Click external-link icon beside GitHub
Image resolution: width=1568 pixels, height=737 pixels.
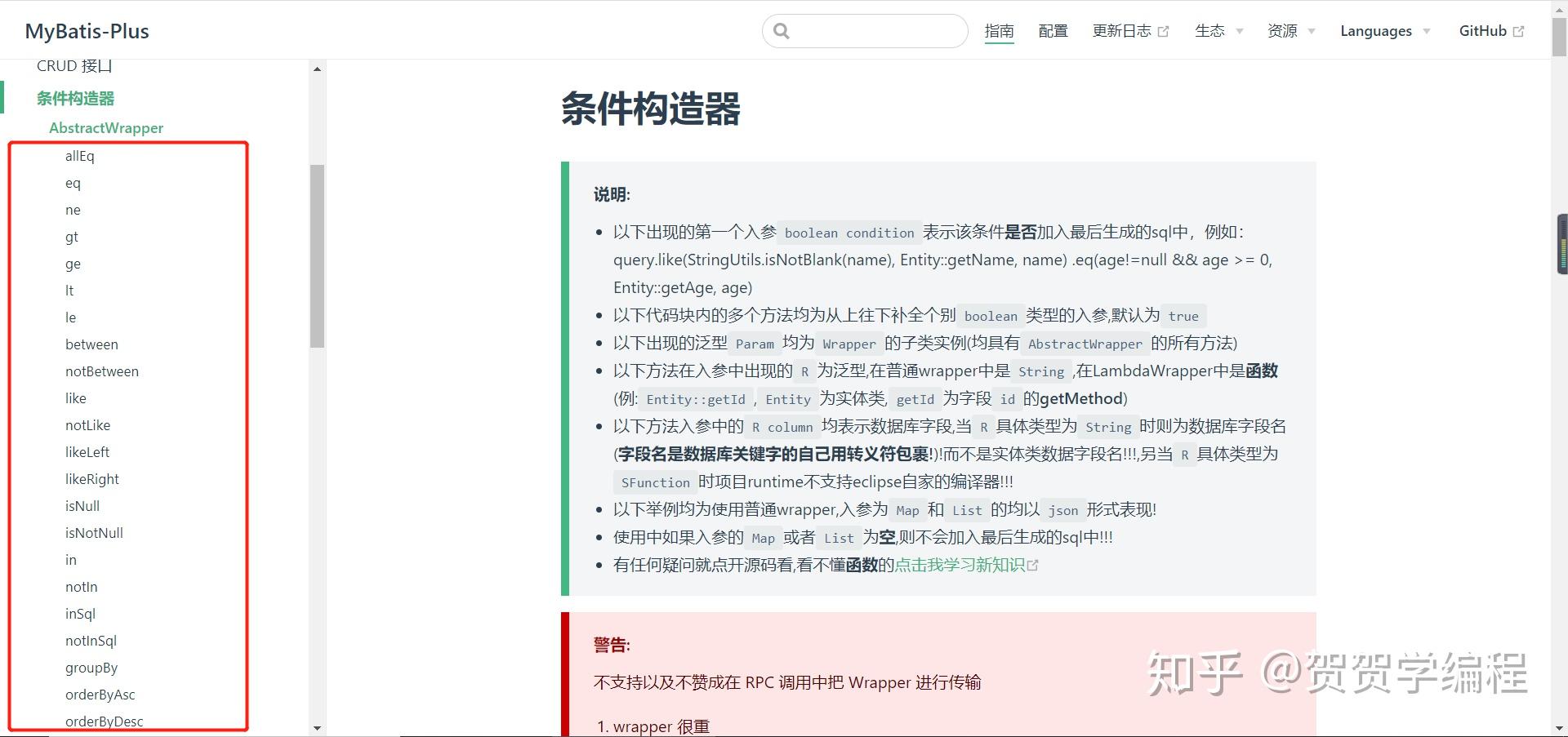click(1518, 32)
